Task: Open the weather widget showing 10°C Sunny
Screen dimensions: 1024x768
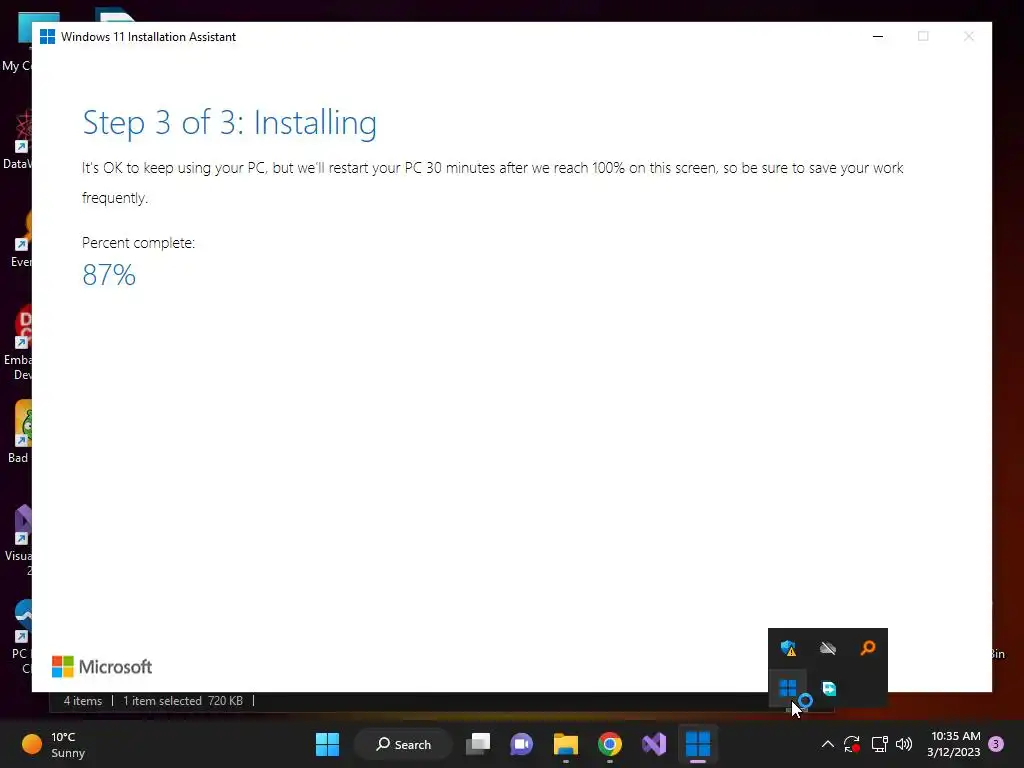Action: click(x=54, y=744)
